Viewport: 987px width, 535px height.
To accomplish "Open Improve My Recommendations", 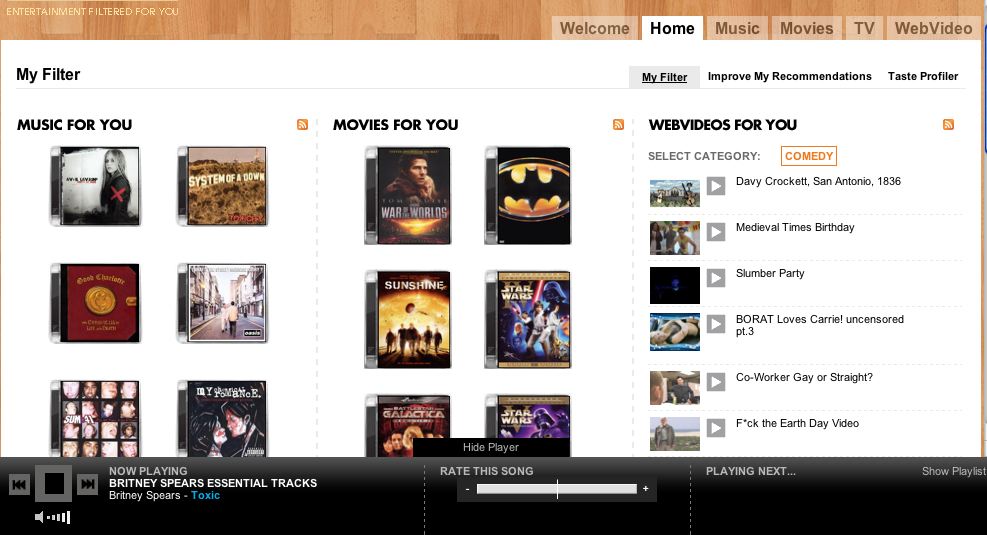I will click(x=789, y=76).
